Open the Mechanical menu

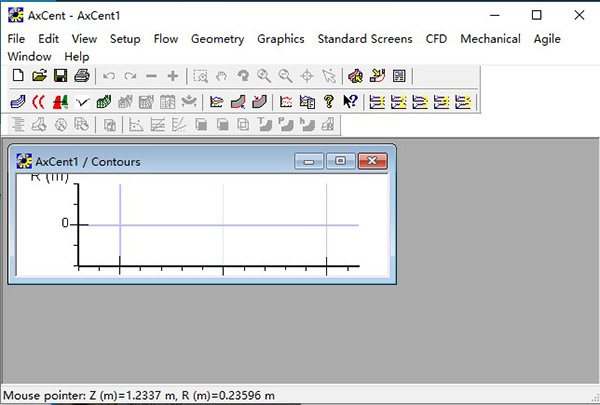click(490, 39)
